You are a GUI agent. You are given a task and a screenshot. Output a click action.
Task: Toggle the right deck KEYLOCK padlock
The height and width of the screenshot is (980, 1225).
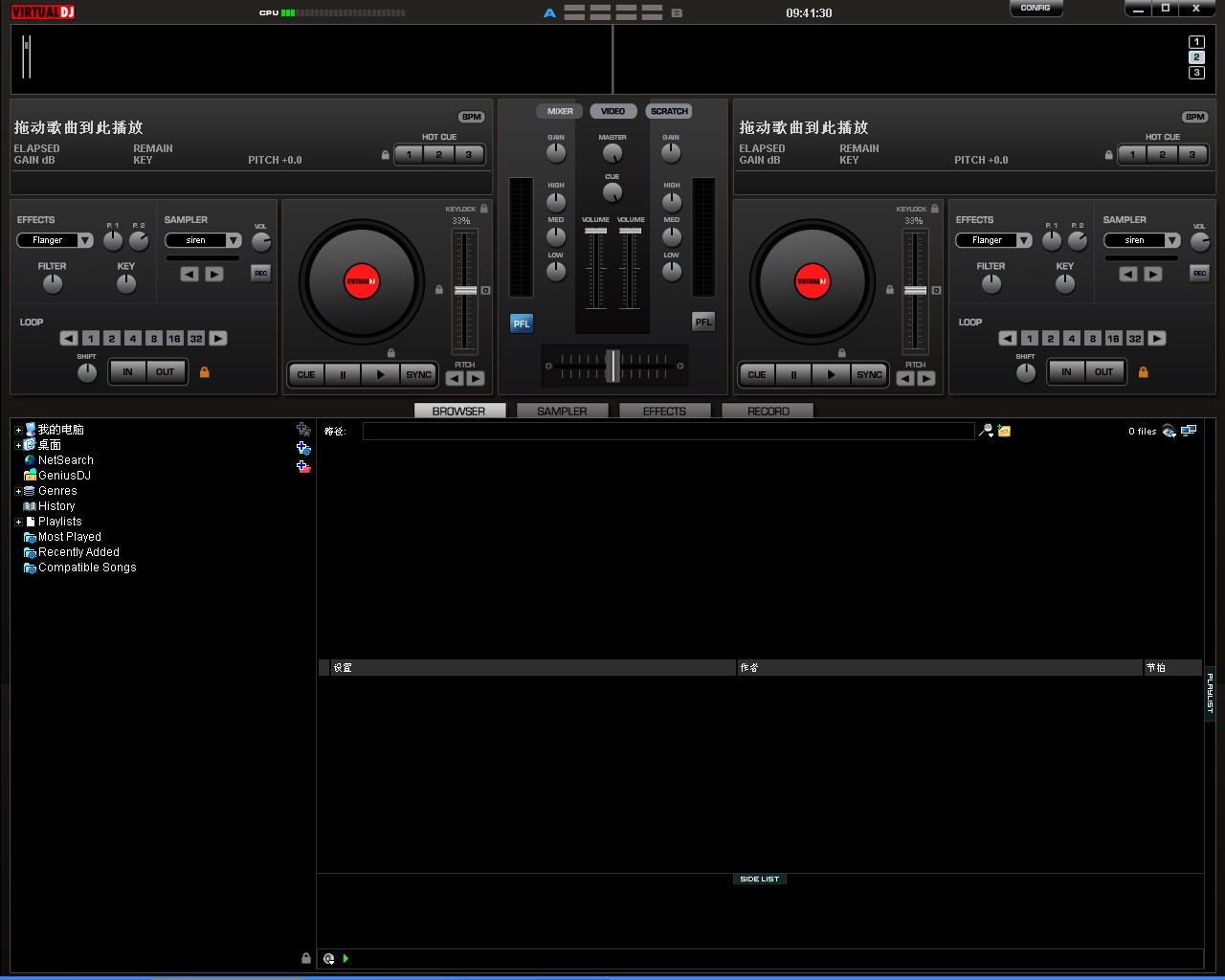[935, 209]
